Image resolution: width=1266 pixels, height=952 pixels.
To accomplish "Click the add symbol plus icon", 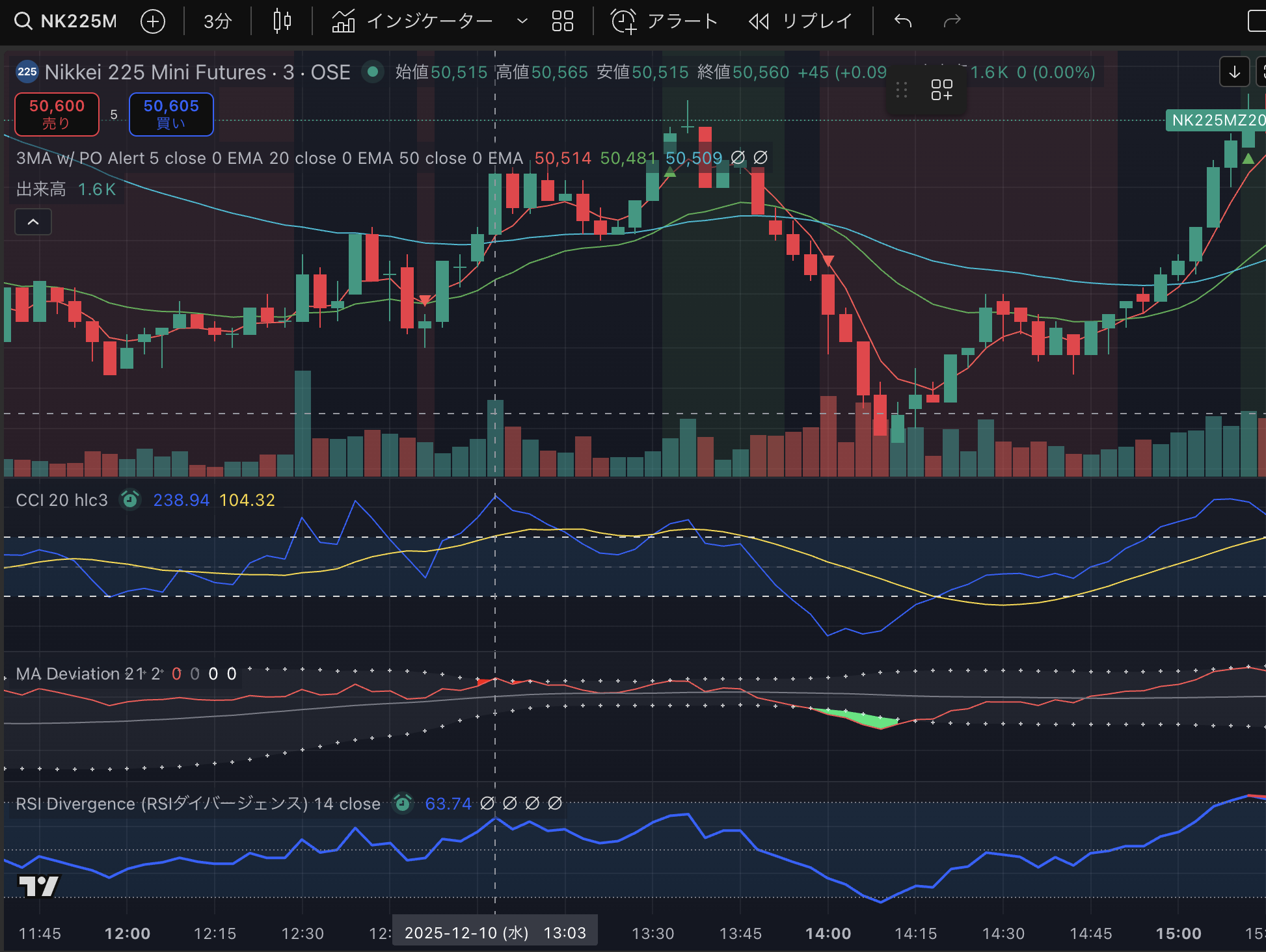I will (153, 21).
